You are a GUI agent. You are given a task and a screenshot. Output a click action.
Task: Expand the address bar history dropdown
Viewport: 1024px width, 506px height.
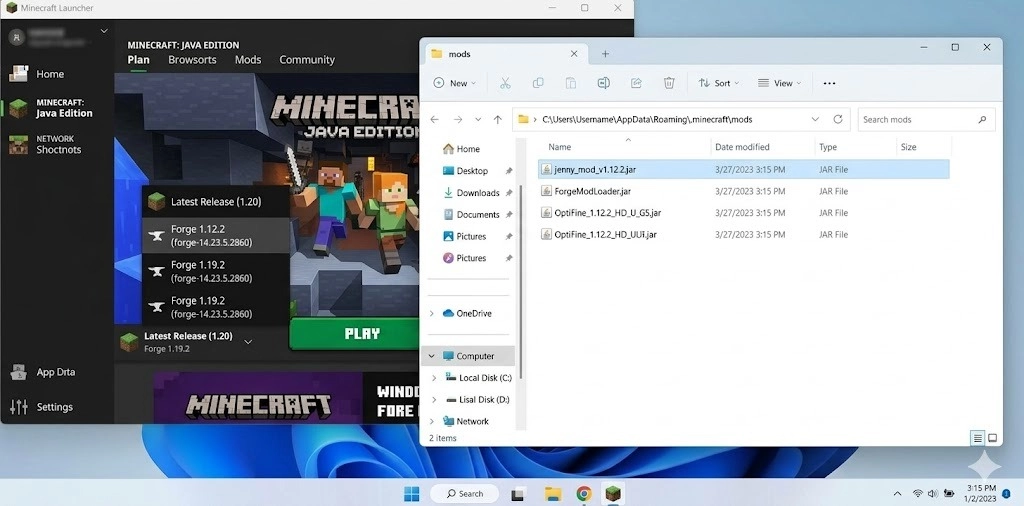pos(815,119)
